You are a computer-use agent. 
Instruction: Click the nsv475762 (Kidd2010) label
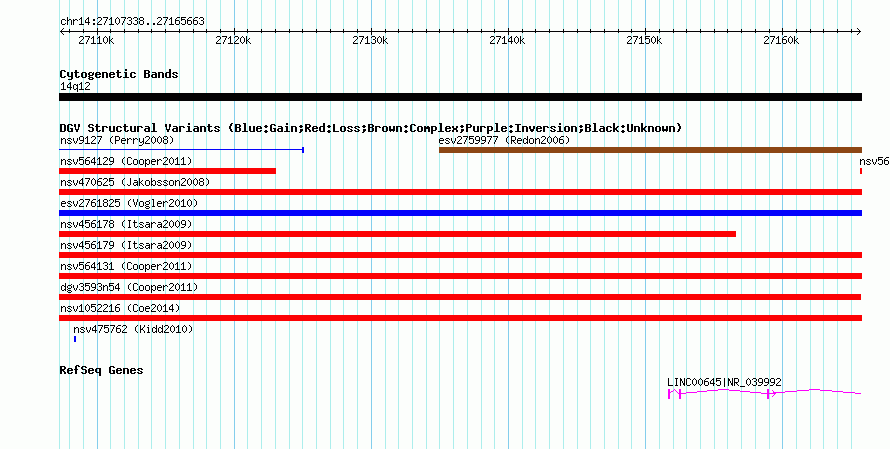click(x=133, y=329)
